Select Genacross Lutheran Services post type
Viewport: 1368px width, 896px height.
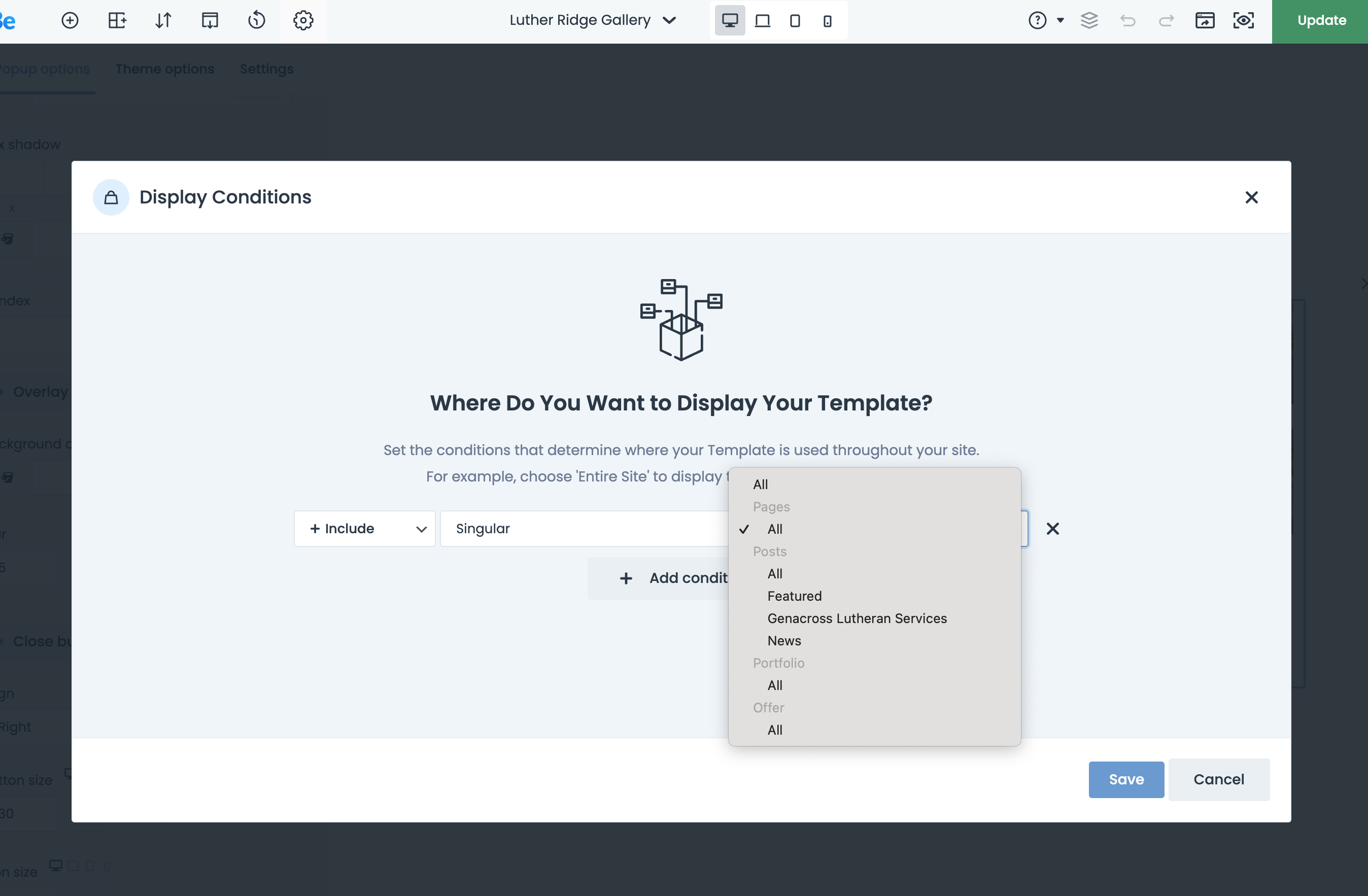pyautogui.click(x=857, y=618)
